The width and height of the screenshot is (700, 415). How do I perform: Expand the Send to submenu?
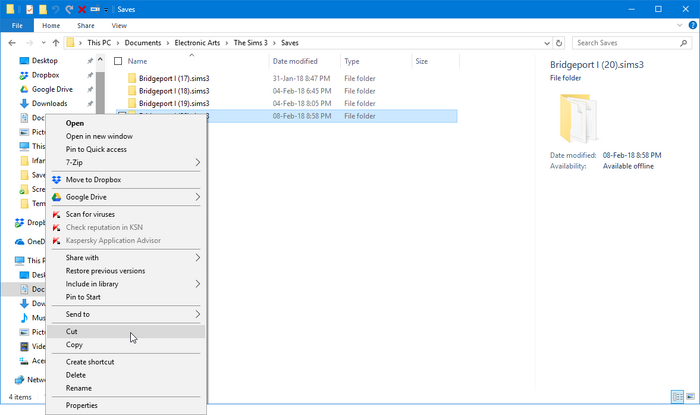[126, 314]
